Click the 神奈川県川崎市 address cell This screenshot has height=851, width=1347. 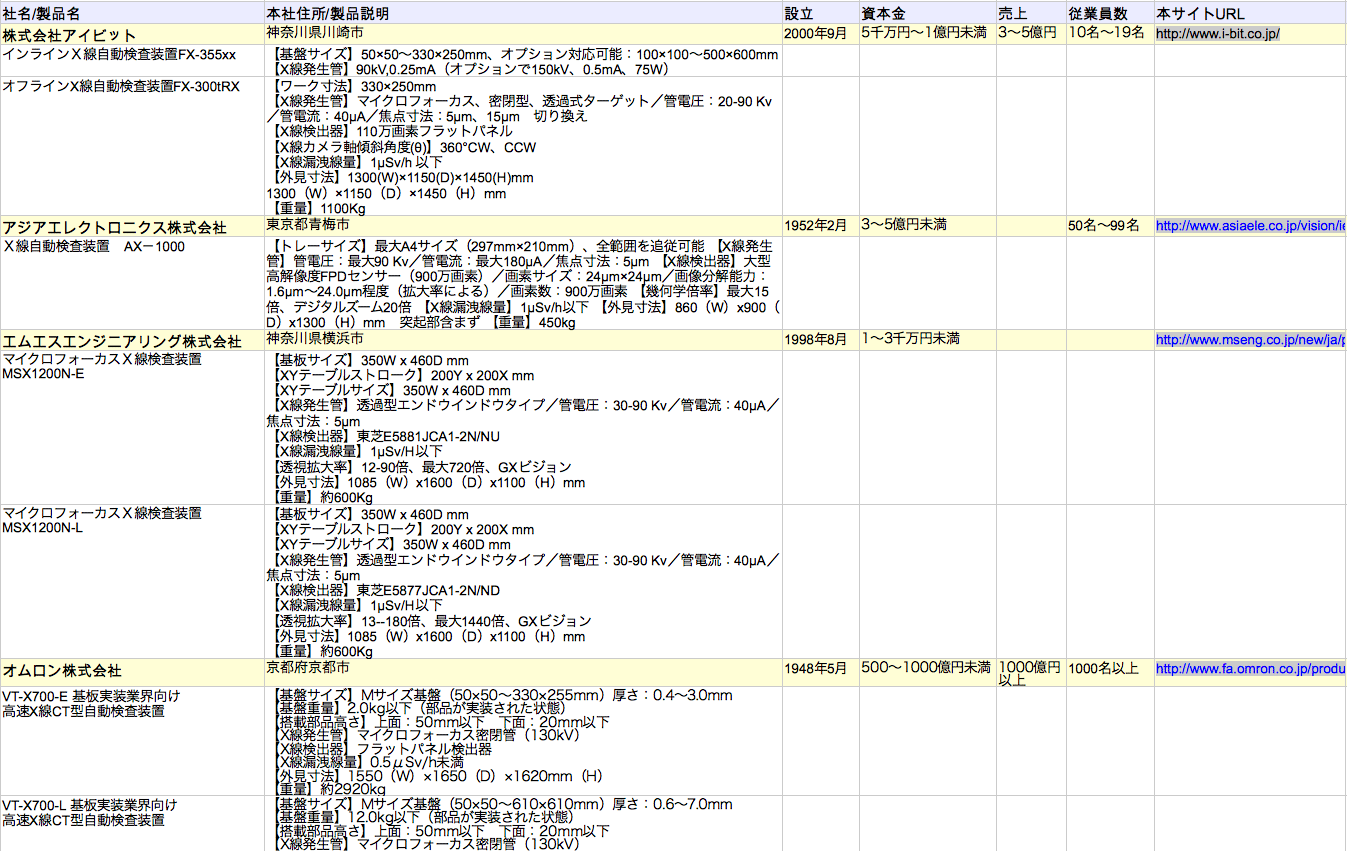(523, 35)
